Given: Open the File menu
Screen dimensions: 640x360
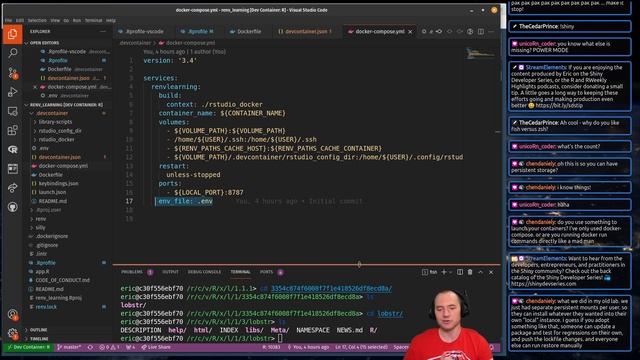Looking at the screenshot, I should point(9,20).
